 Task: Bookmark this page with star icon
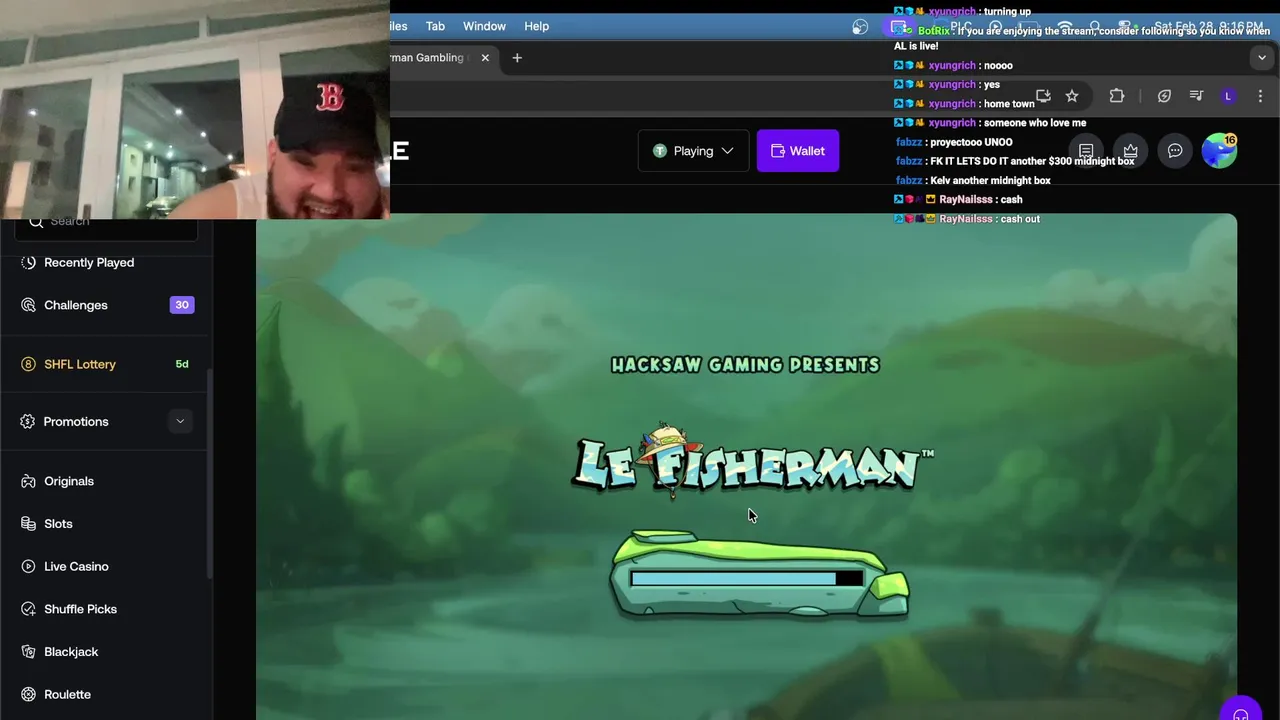click(1072, 96)
